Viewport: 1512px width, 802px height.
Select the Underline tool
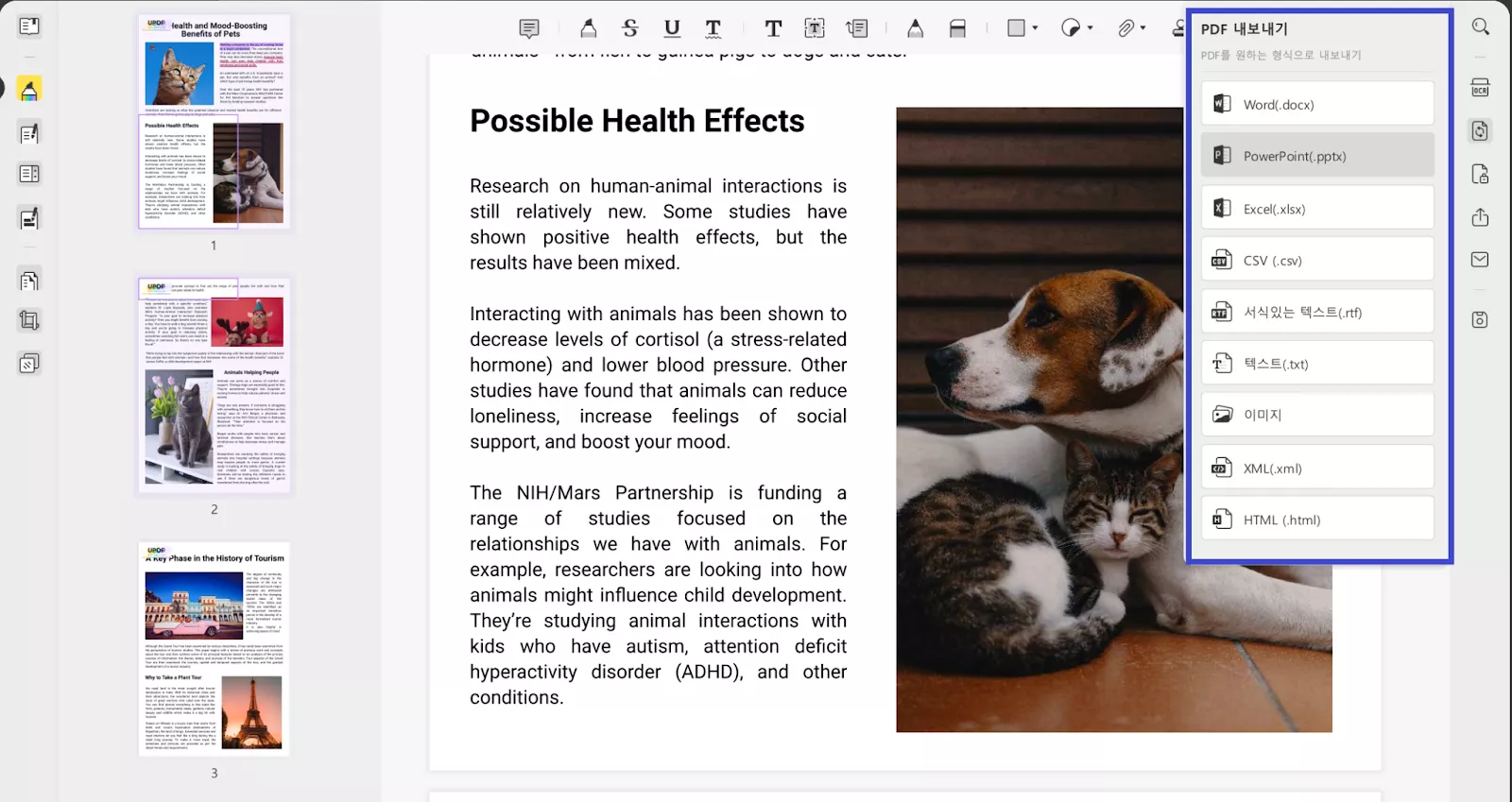[672, 28]
